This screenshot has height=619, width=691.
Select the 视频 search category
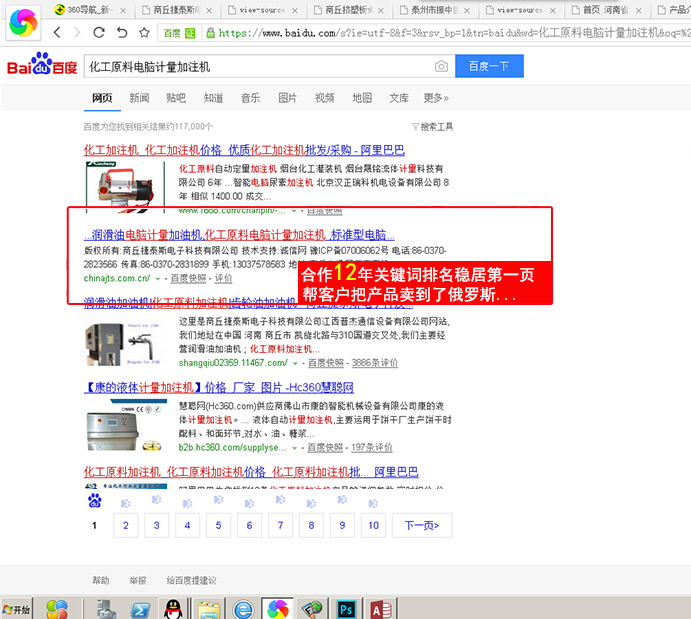point(325,98)
